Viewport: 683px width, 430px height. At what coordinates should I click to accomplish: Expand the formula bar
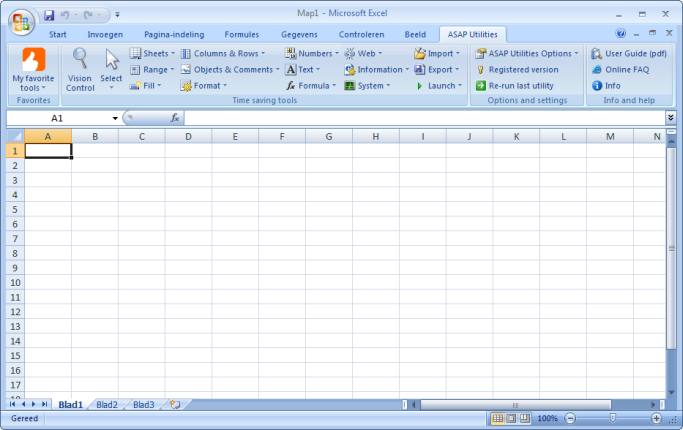[x=671, y=117]
